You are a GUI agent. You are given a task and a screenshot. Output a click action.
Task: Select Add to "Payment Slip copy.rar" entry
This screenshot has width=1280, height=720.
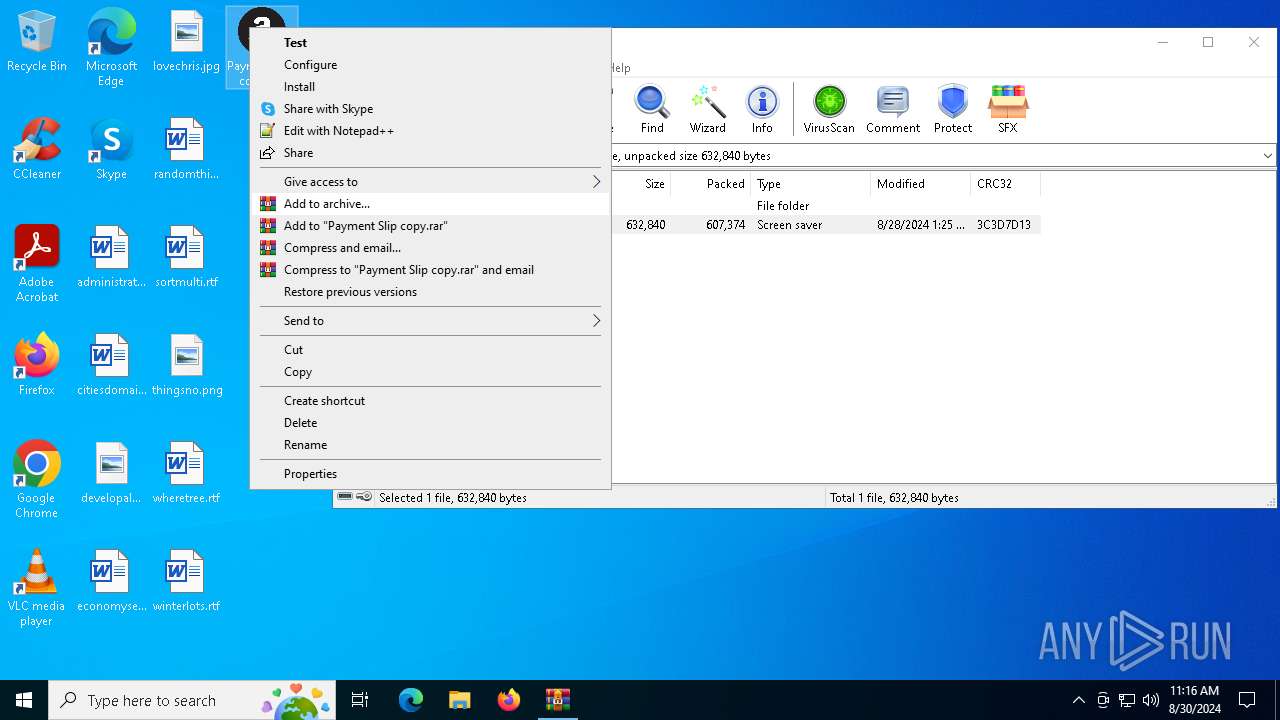pyautogui.click(x=430, y=226)
